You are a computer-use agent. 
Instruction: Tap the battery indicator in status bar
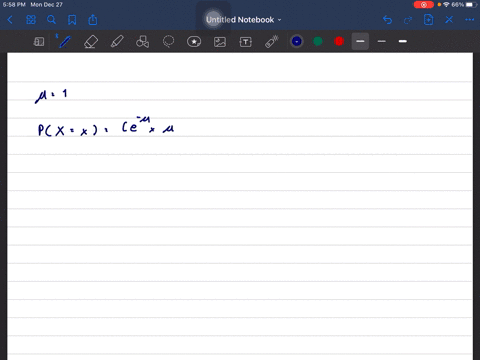pos(471,5)
